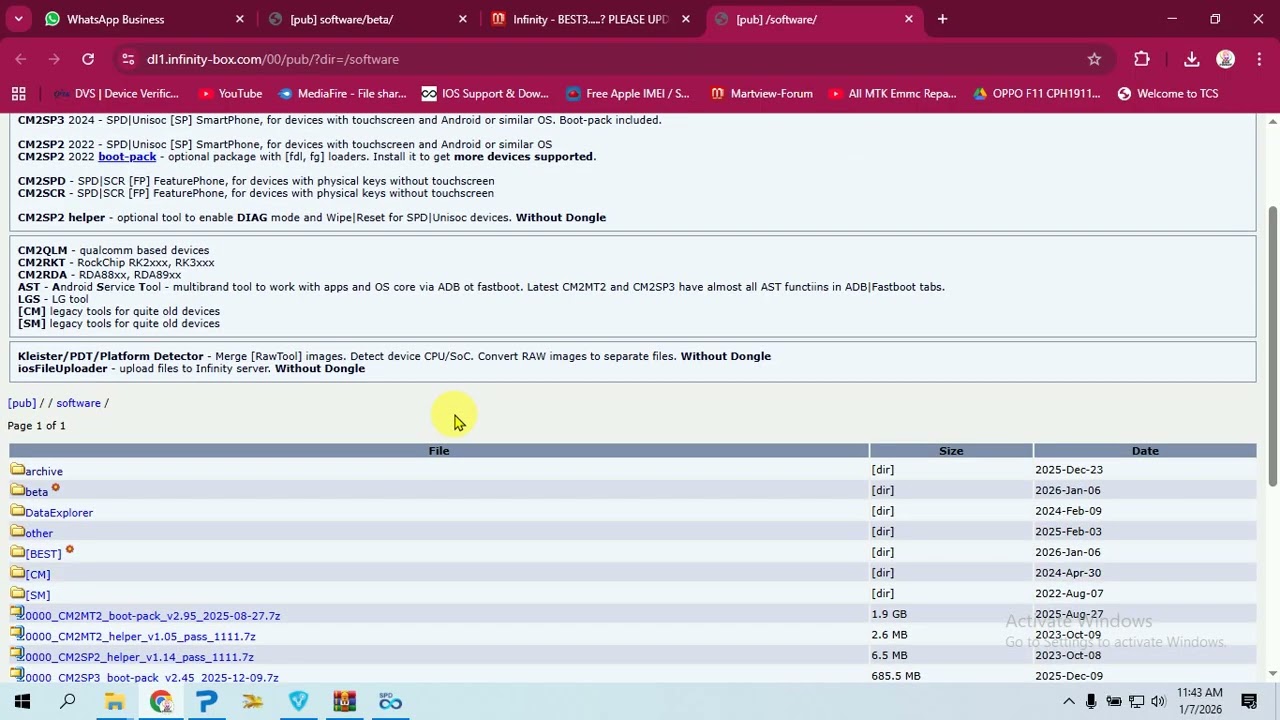Open the OPPO F11 CPH1911 bookmark
Viewport: 1280px width, 720px height.
pos(1037,94)
